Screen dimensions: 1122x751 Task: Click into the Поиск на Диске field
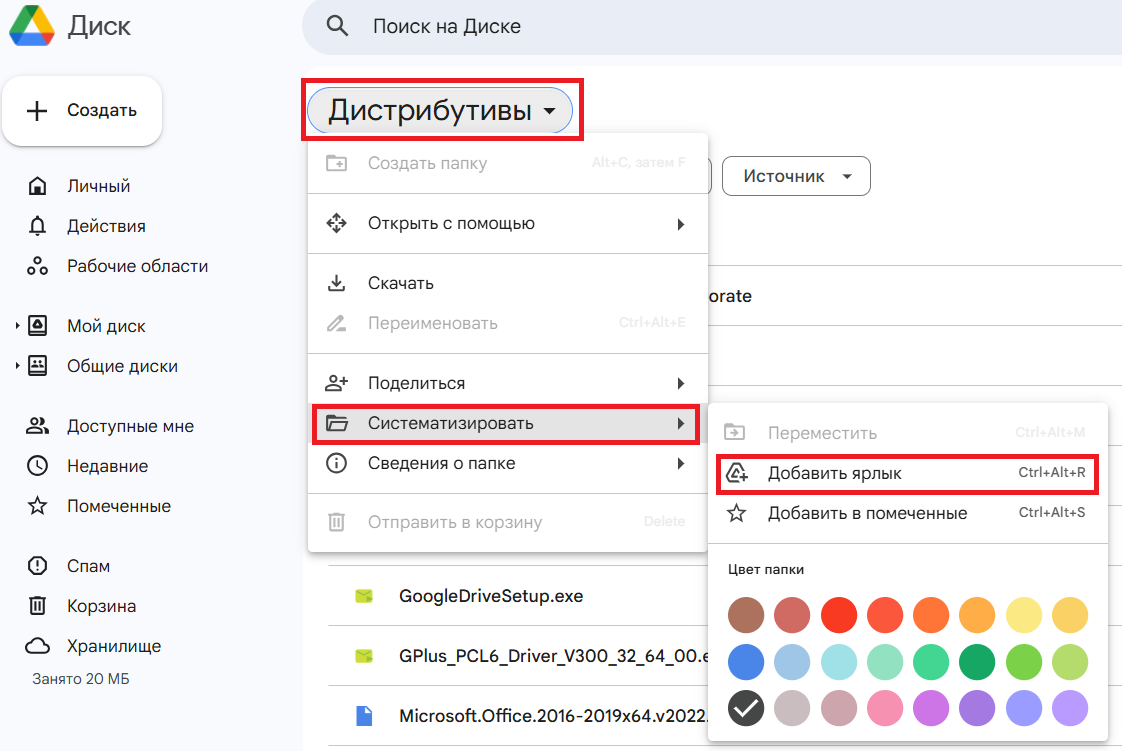[600, 26]
